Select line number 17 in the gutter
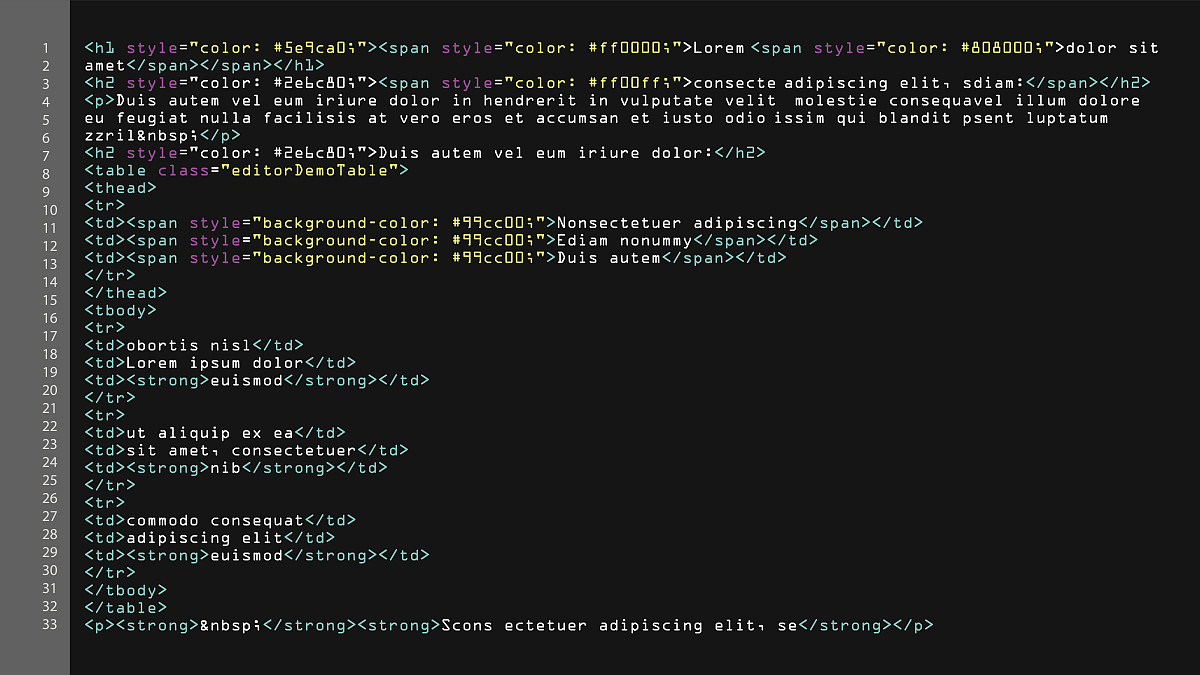 coord(45,336)
